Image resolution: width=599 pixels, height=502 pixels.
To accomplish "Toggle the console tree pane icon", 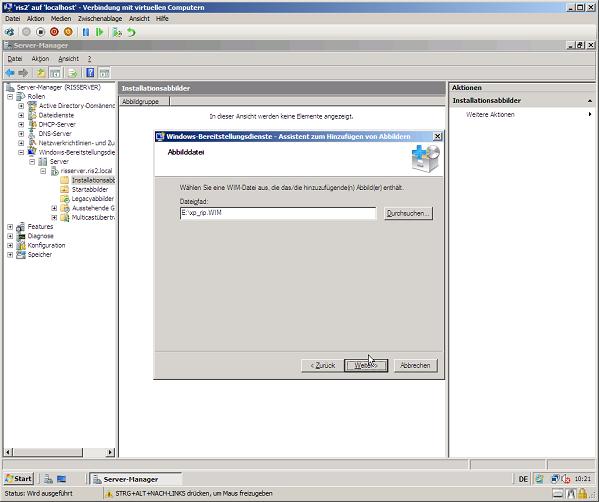I will pyautogui.click(x=55, y=73).
